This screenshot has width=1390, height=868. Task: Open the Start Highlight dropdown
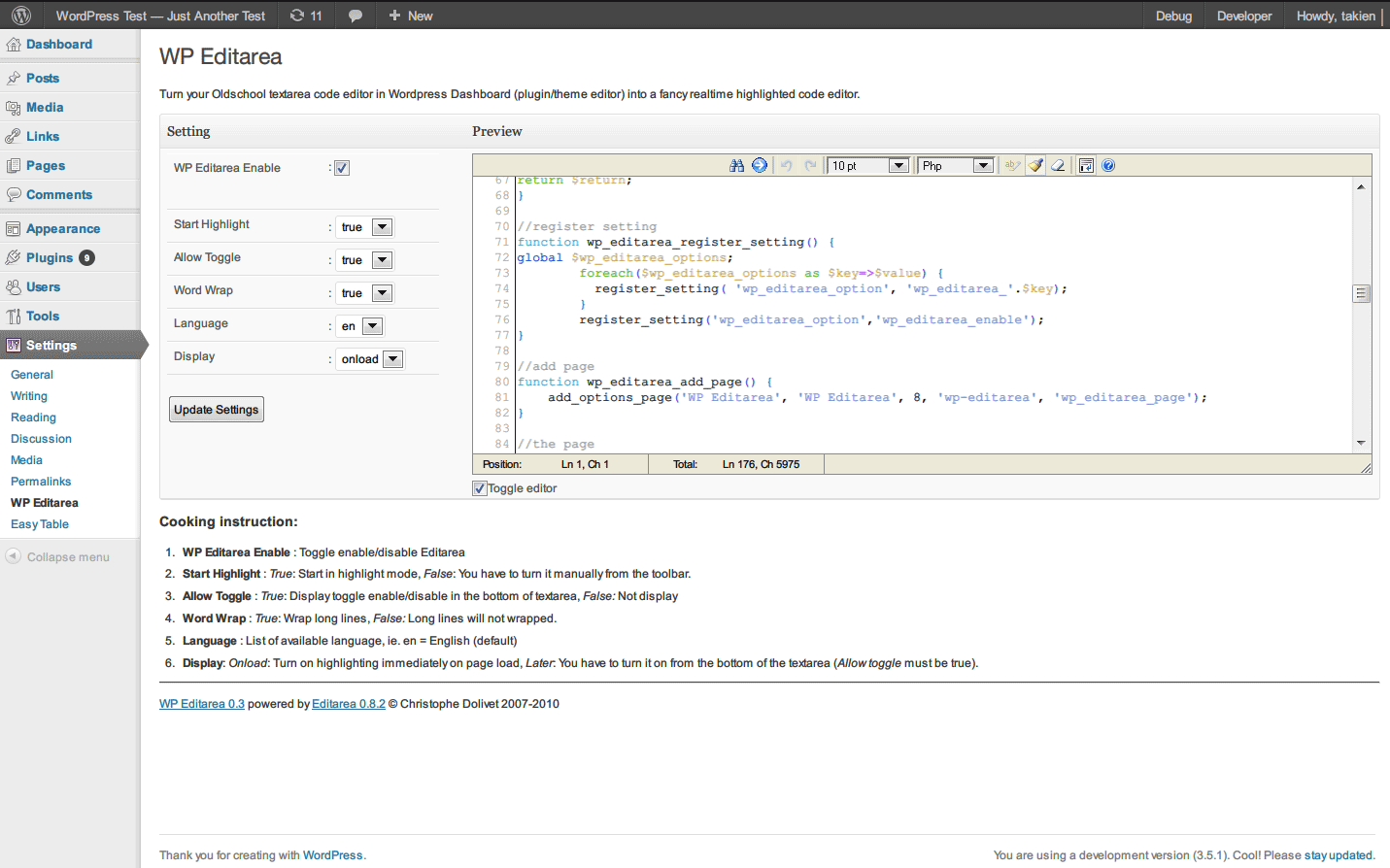(x=364, y=227)
